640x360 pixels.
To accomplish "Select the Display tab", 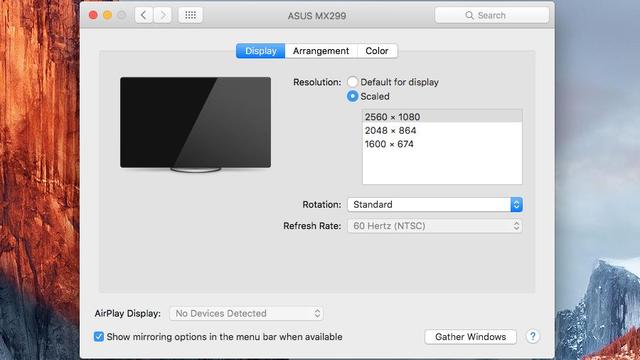I will click(x=260, y=51).
